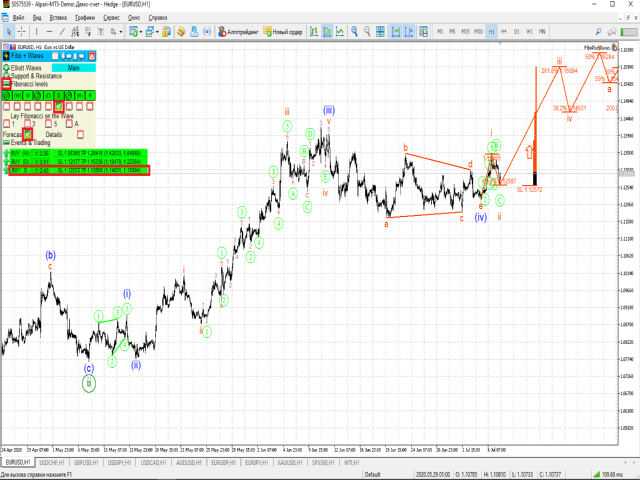Pick the horizontal line drawing tool

[x=49, y=31]
